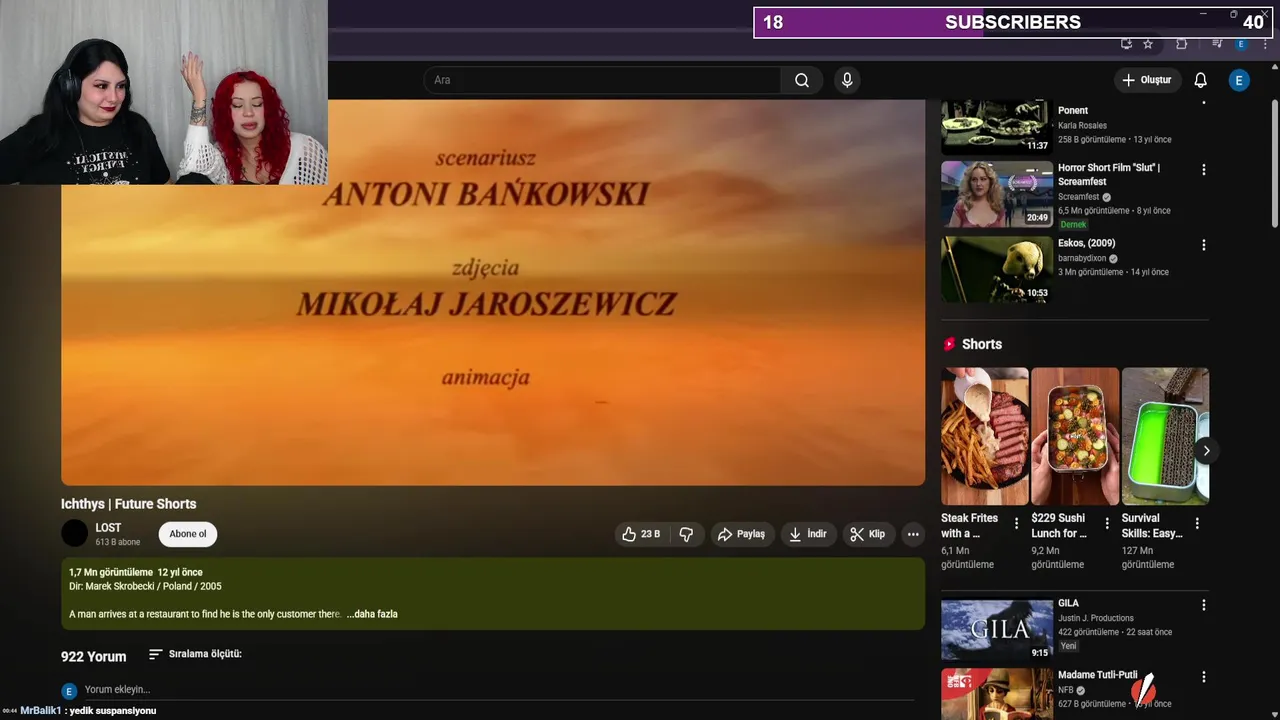Open options for Horror Short Film video

coord(1203,170)
